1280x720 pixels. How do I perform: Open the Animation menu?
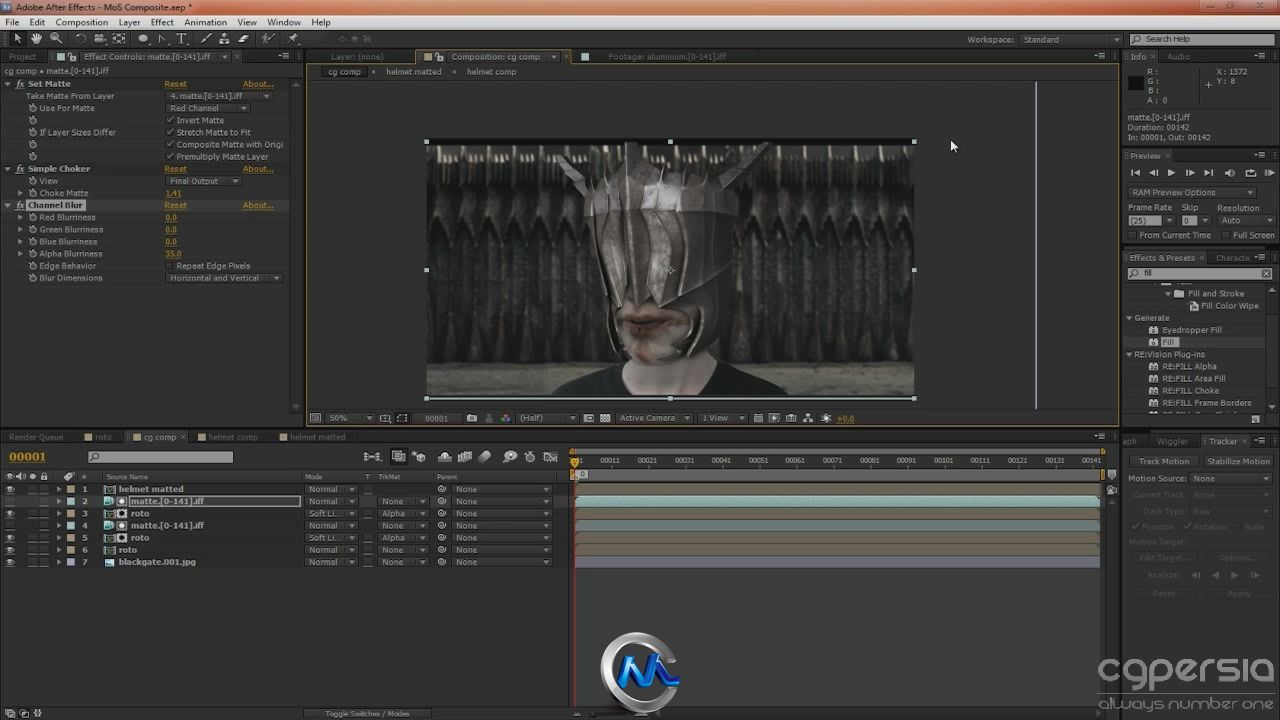[x=205, y=22]
